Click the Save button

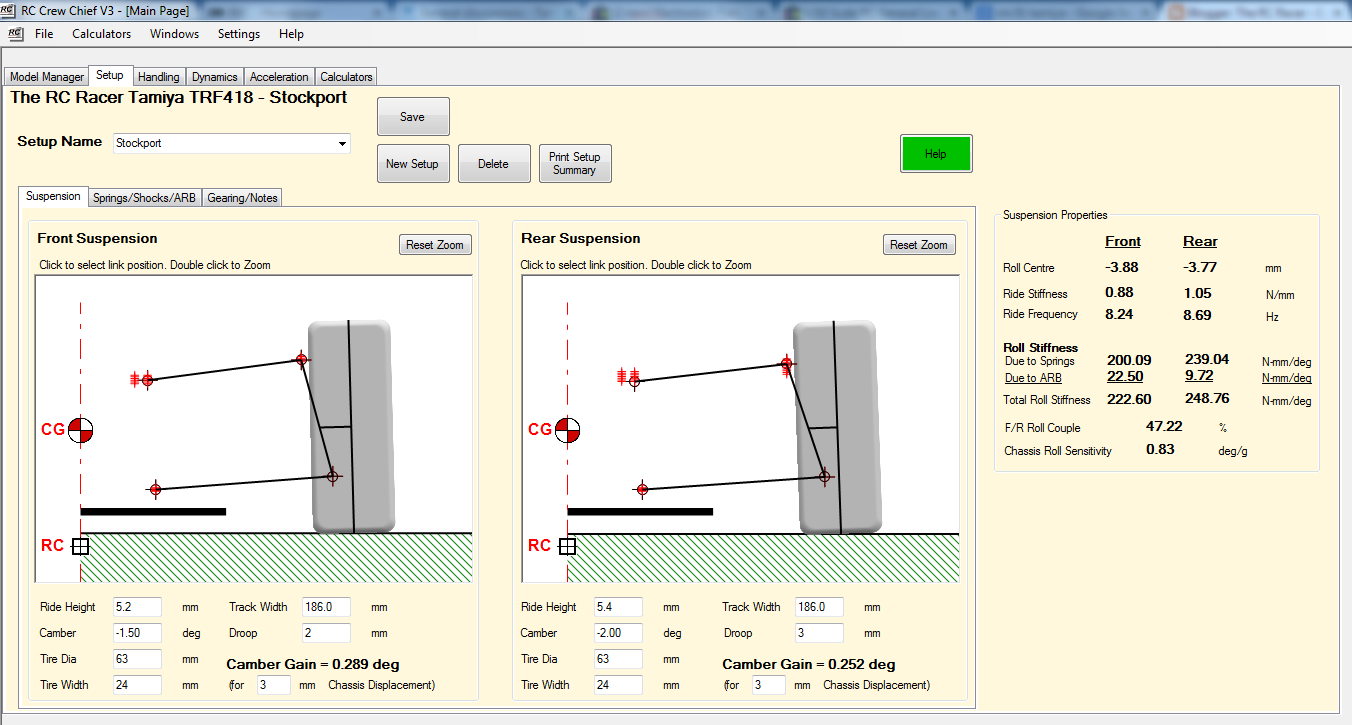click(x=413, y=117)
